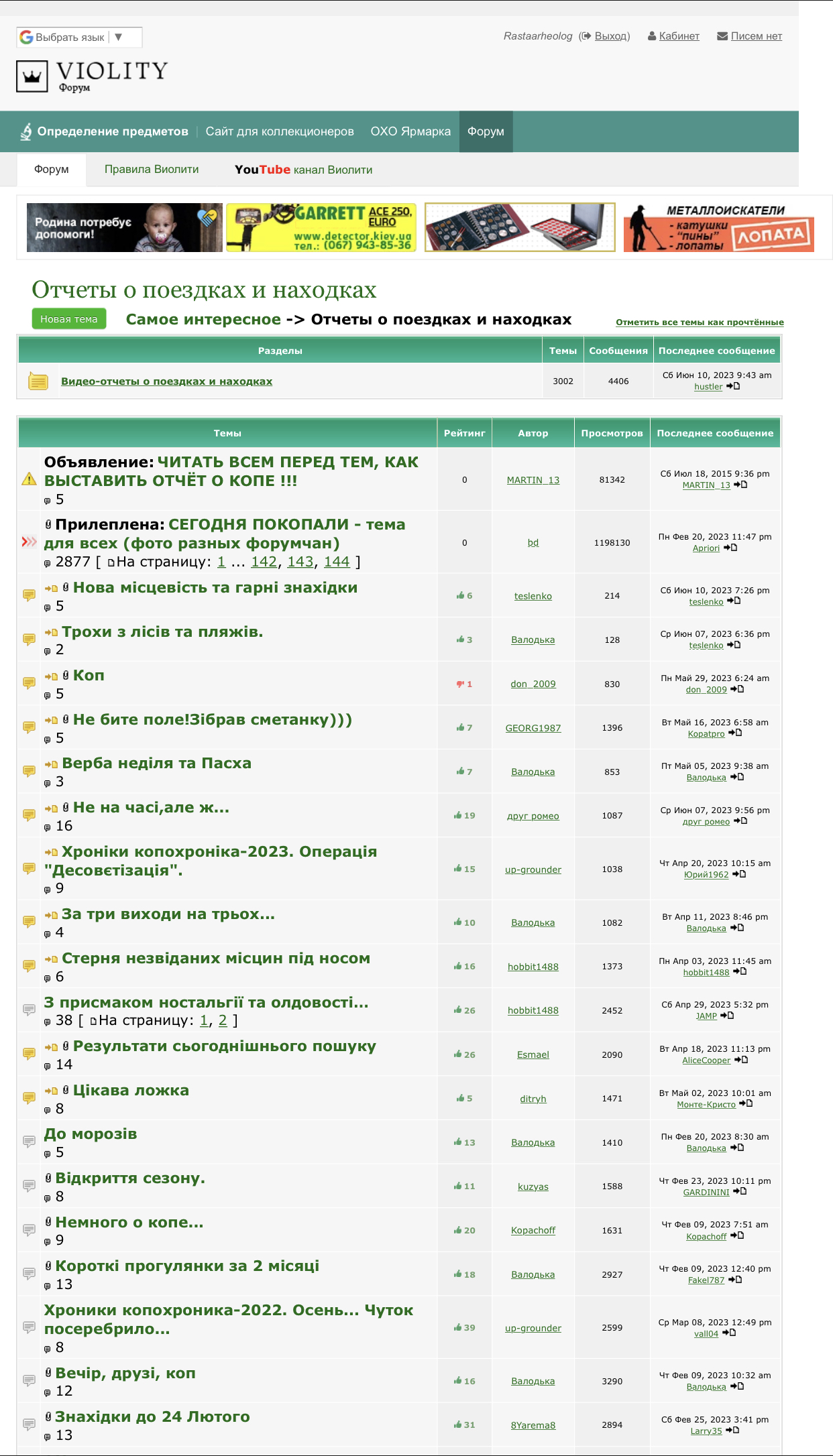The image size is (833, 1456).
Task: Open Видео-отчеты о поездках и находках section
Action: pyautogui.click(x=166, y=381)
